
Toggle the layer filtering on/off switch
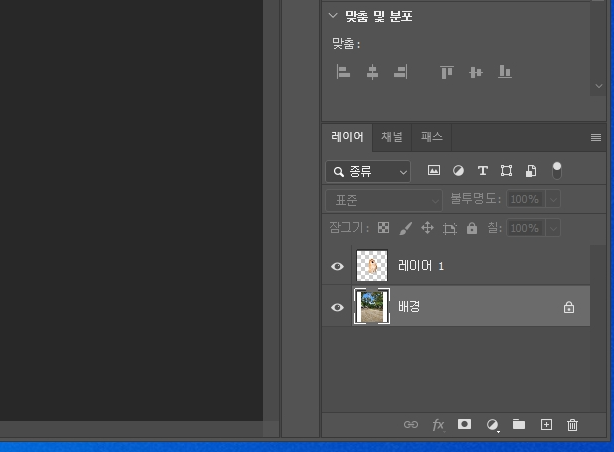pyautogui.click(x=556, y=171)
